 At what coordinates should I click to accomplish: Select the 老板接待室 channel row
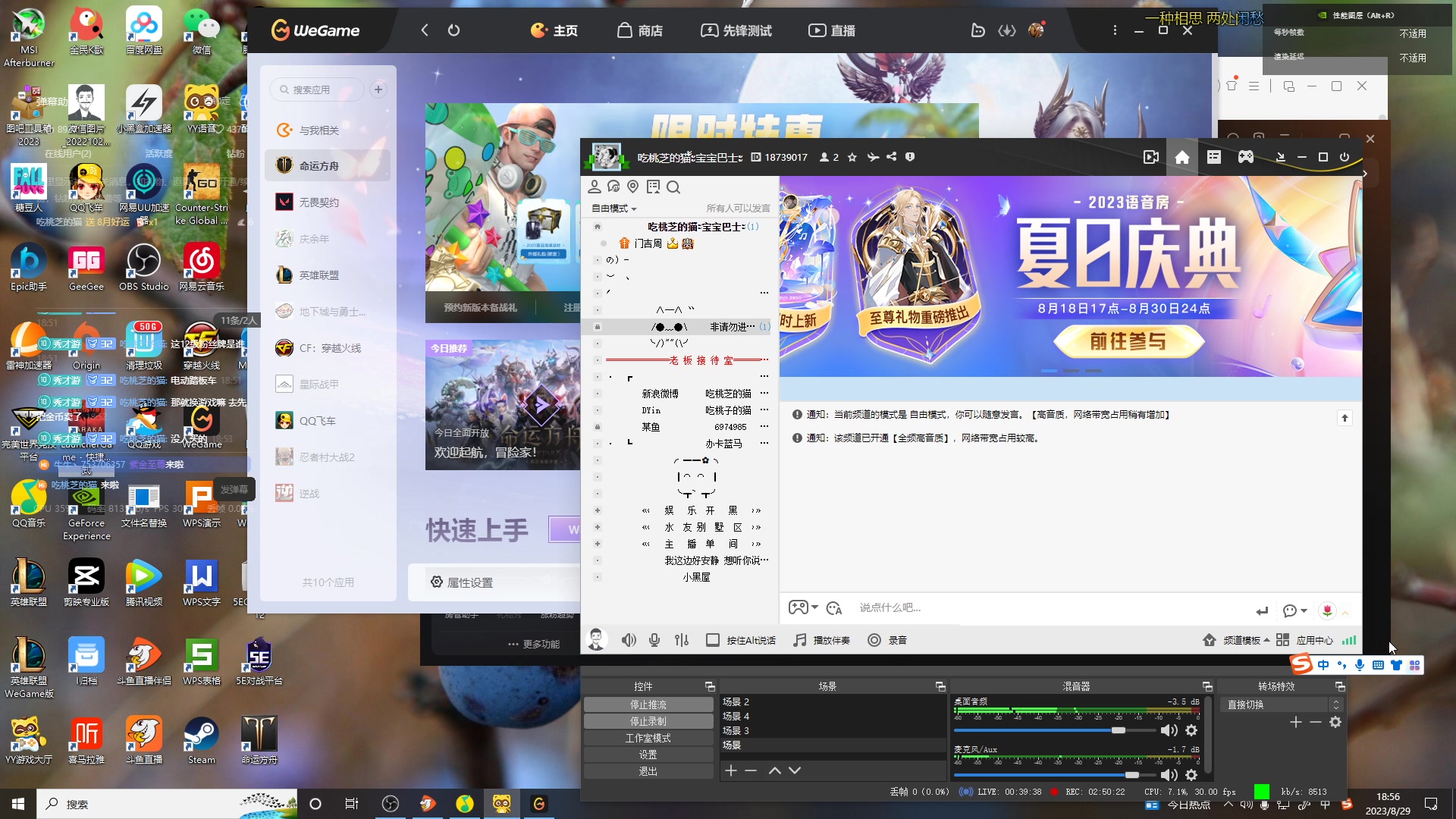[x=681, y=360]
